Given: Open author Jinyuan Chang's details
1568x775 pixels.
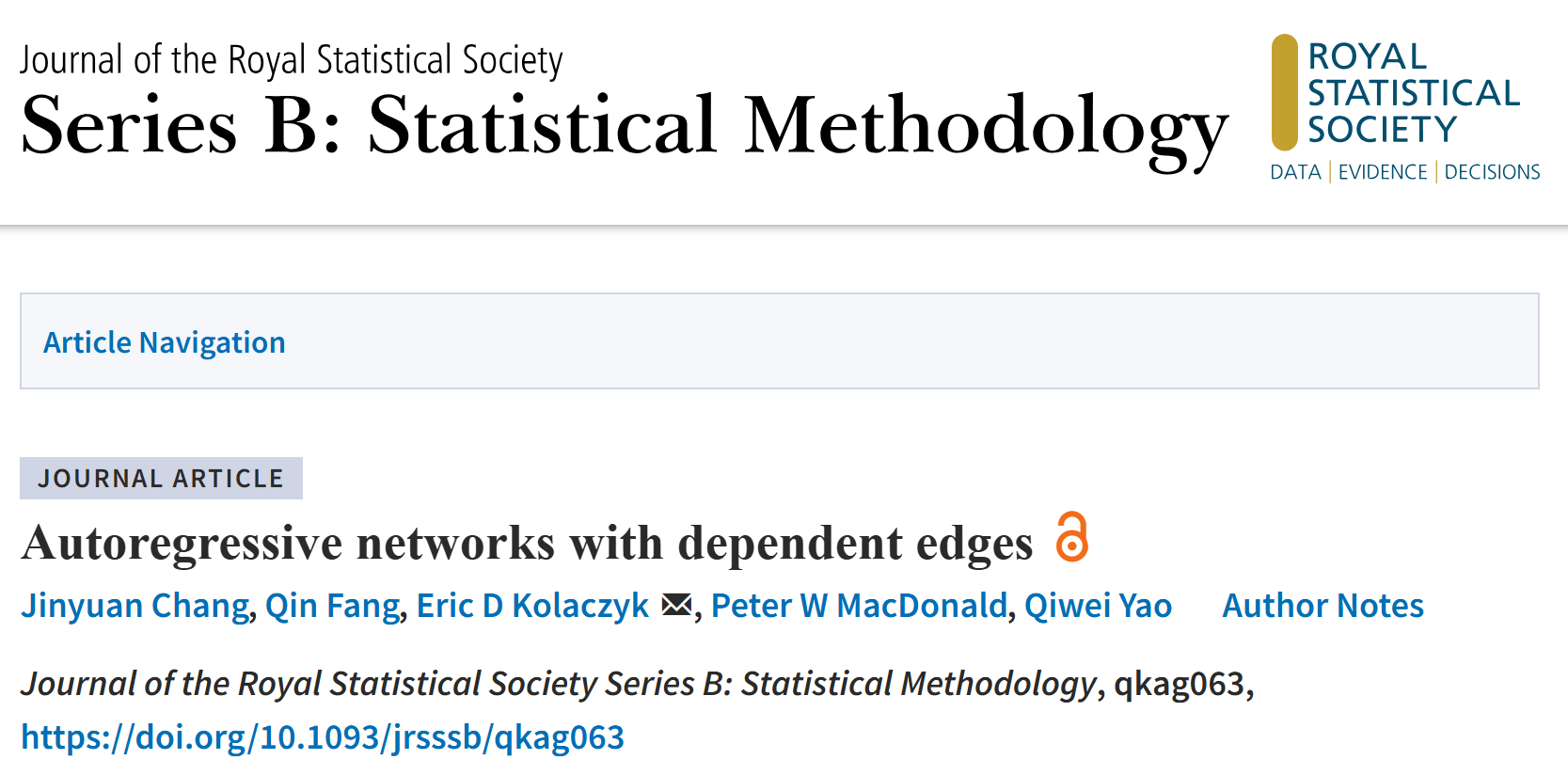Looking at the screenshot, I should [135, 606].
